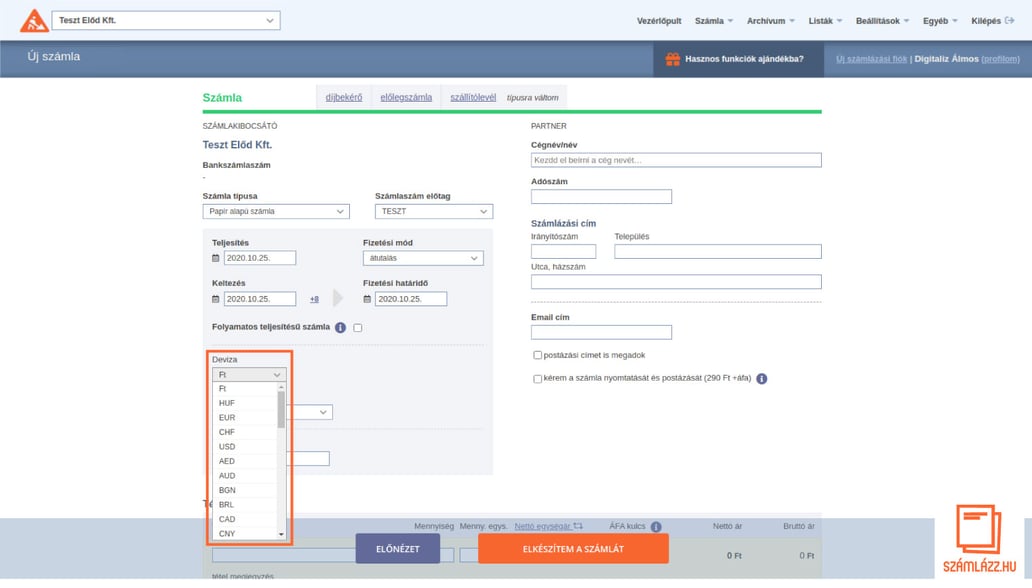
Task: Click the ELŐNÉZET preview button
Action: (397, 548)
